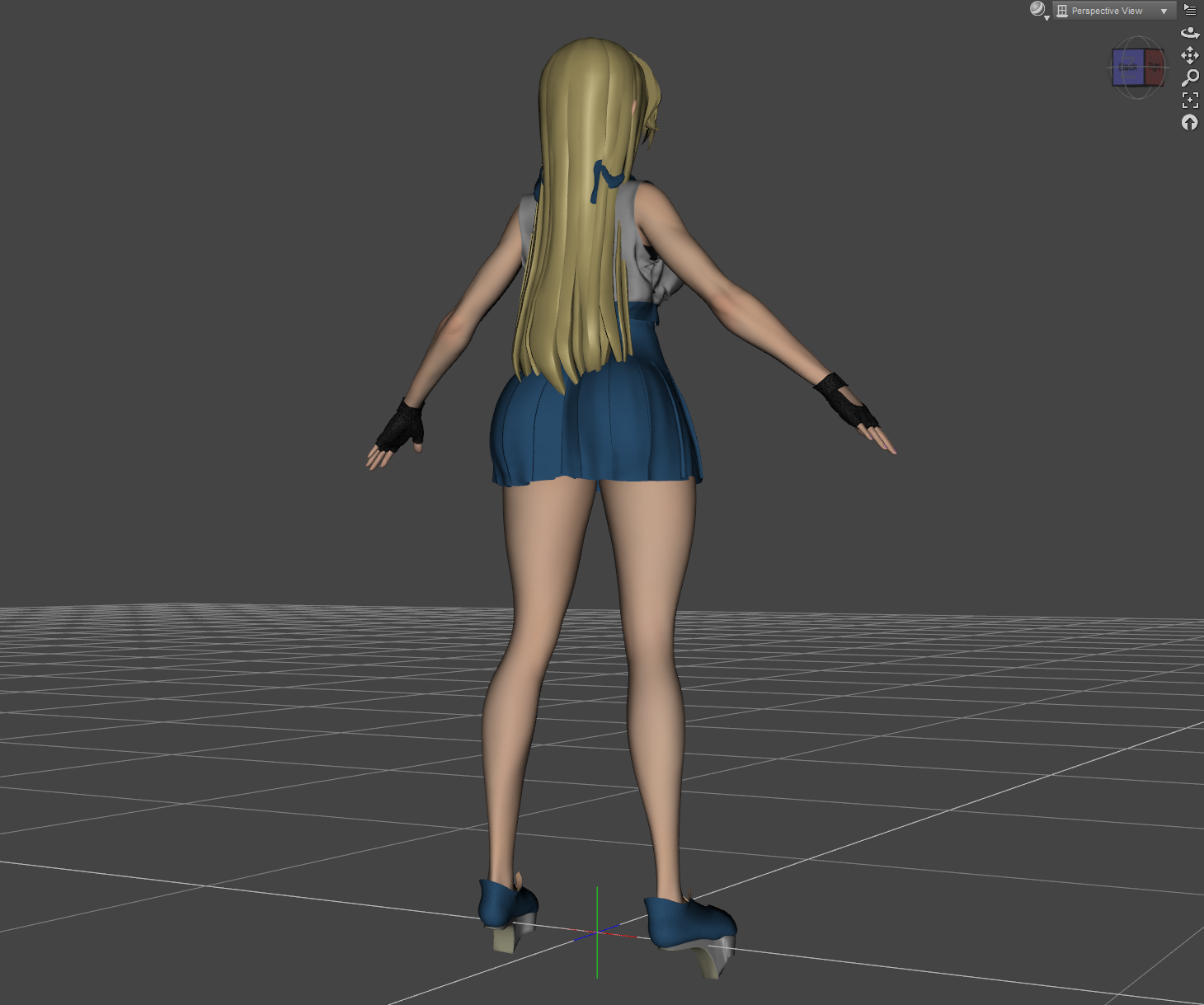Select the pan camera tool
Viewport: 1204px width, 1005px height.
click(x=1190, y=55)
